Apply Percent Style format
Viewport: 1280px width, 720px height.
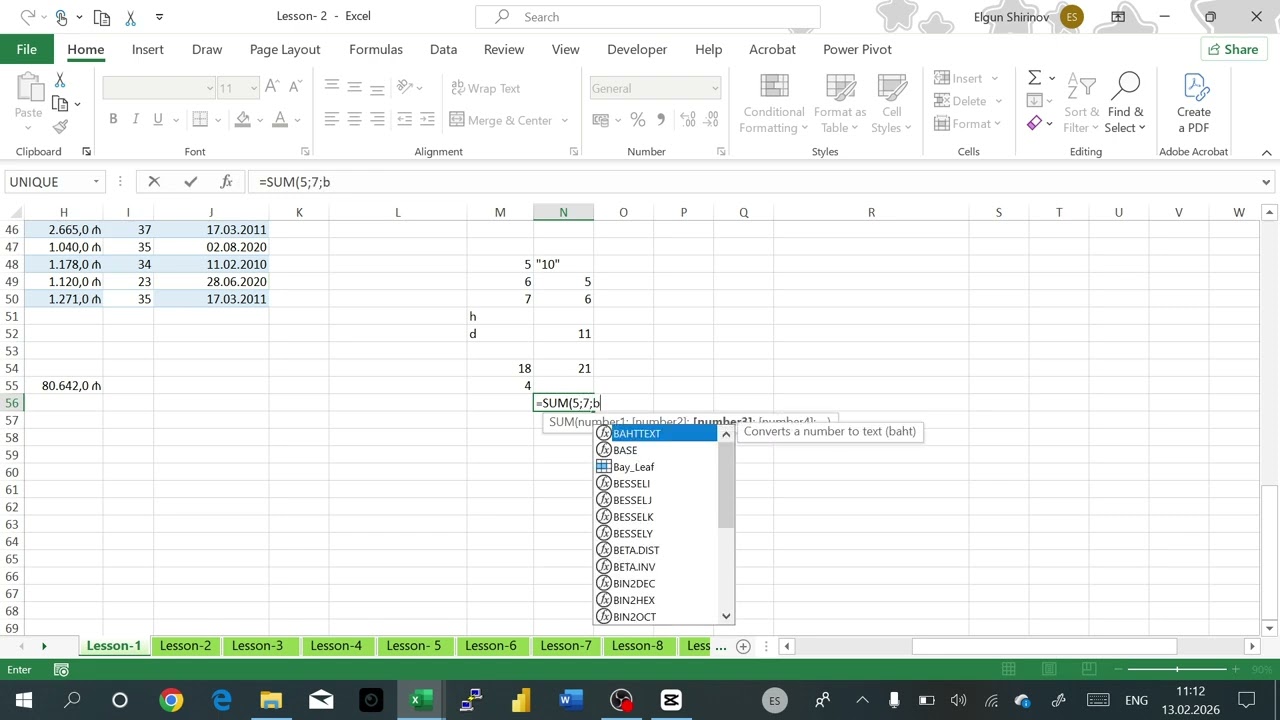coord(638,120)
